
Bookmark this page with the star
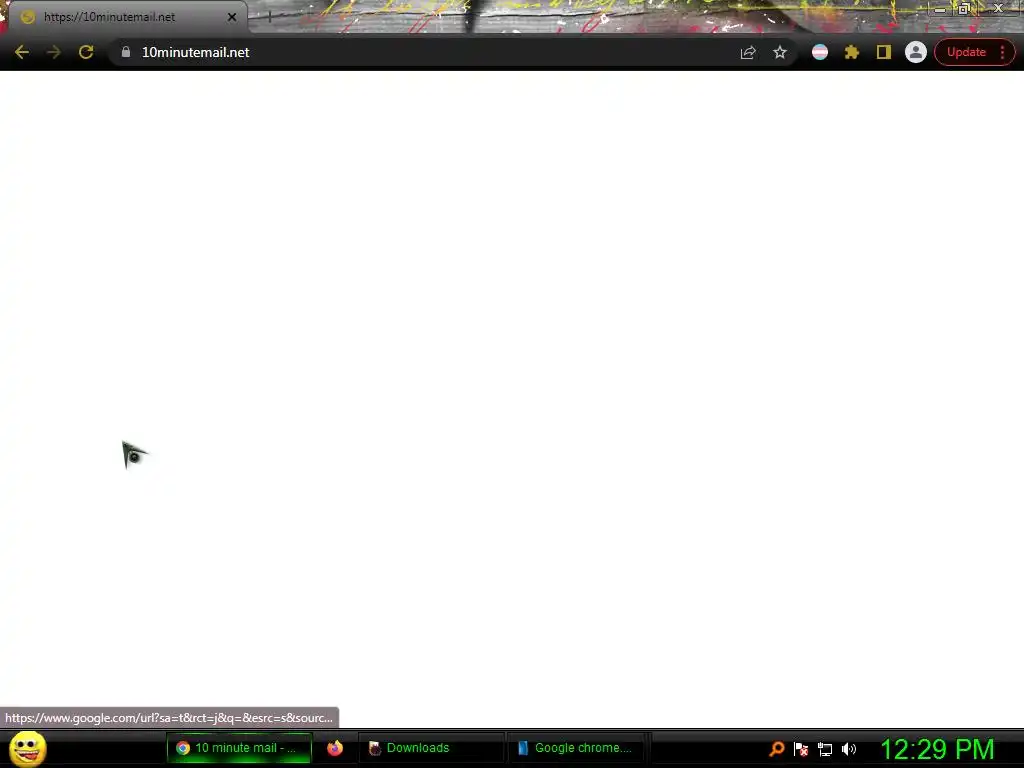pyautogui.click(x=780, y=52)
